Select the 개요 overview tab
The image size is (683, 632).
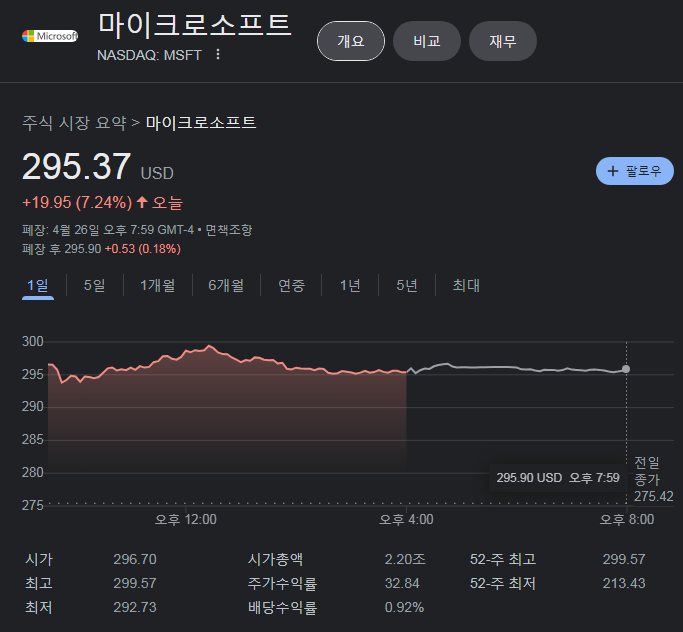(x=351, y=41)
